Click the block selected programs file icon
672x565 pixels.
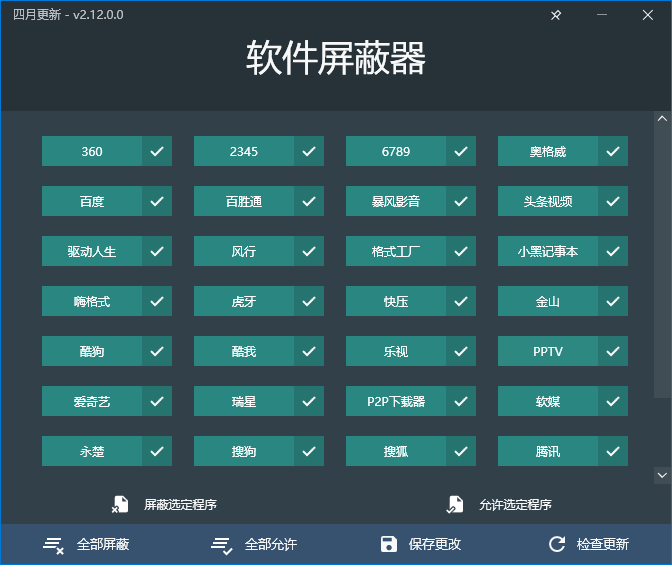120,504
